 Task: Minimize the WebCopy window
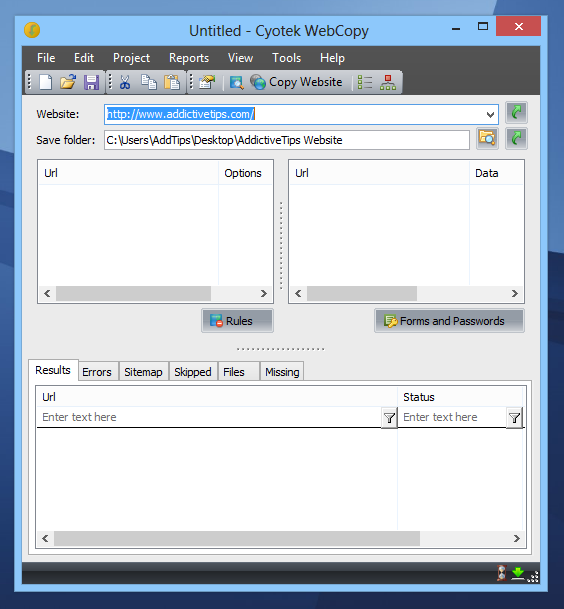click(x=456, y=27)
